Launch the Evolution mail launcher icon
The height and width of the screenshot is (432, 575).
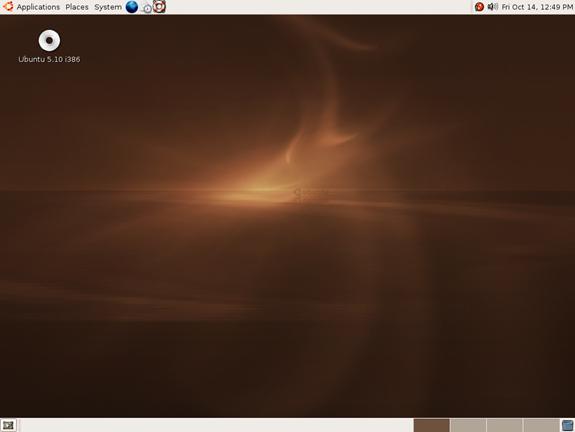(147, 7)
